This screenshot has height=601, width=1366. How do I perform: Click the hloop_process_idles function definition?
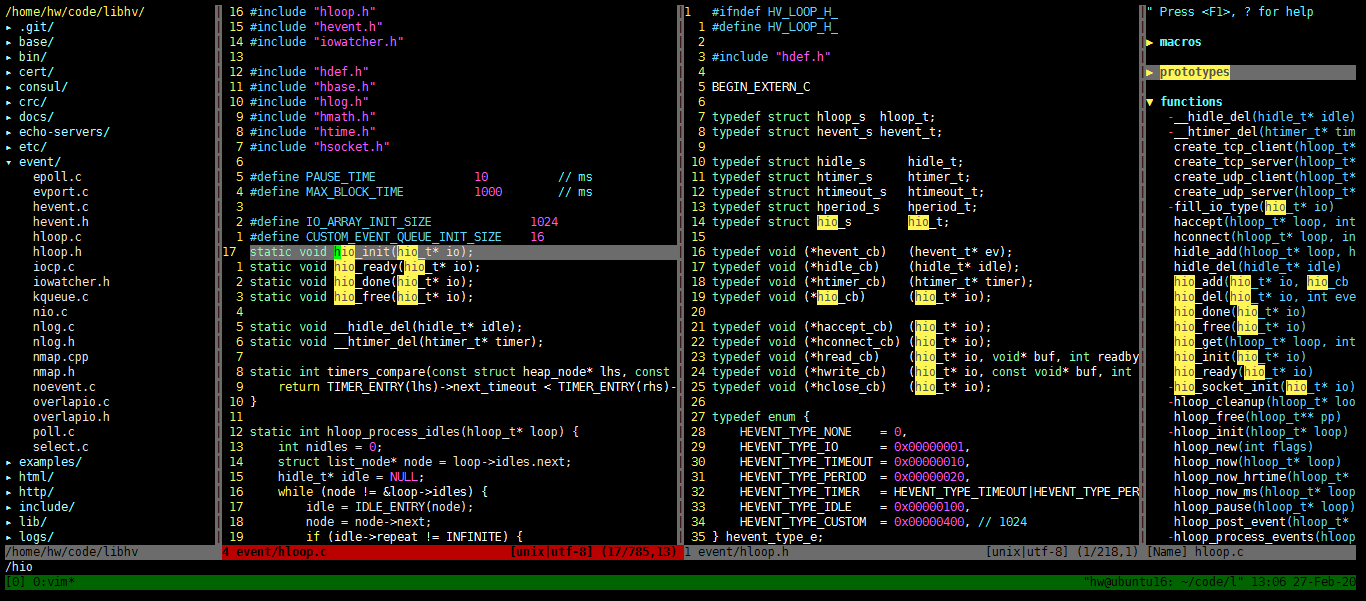coord(415,432)
